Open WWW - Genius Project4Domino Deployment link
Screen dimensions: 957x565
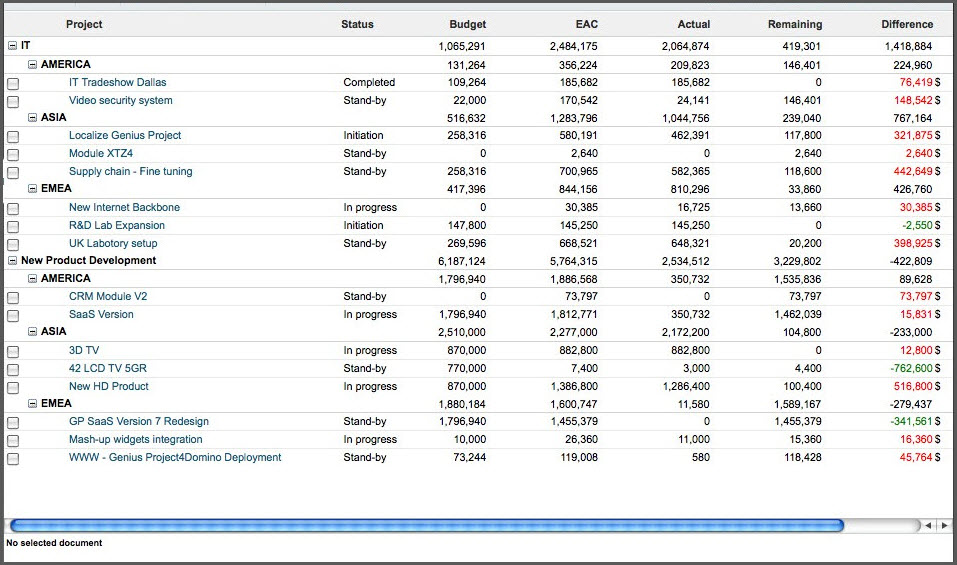(x=175, y=457)
